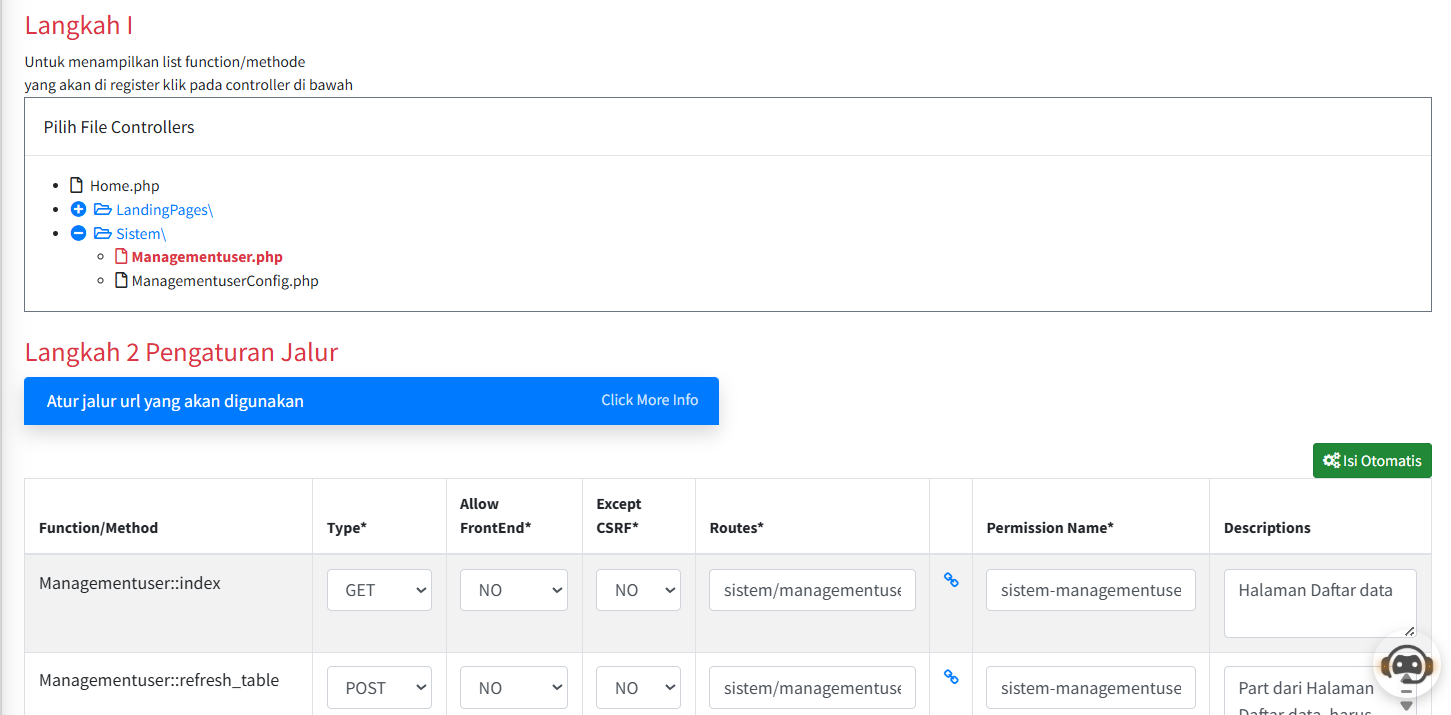Select ManagementuserConfig.php controller

[x=225, y=281]
